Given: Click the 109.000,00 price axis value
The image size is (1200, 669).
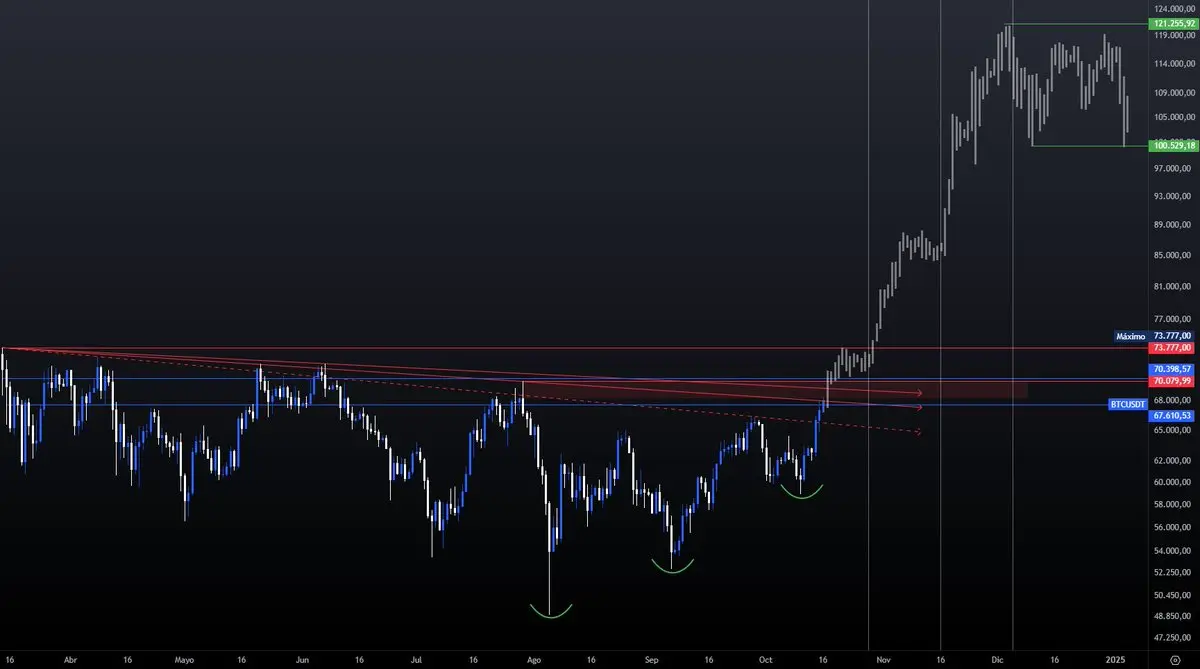Looking at the screenshot, I should point(1173,92).
